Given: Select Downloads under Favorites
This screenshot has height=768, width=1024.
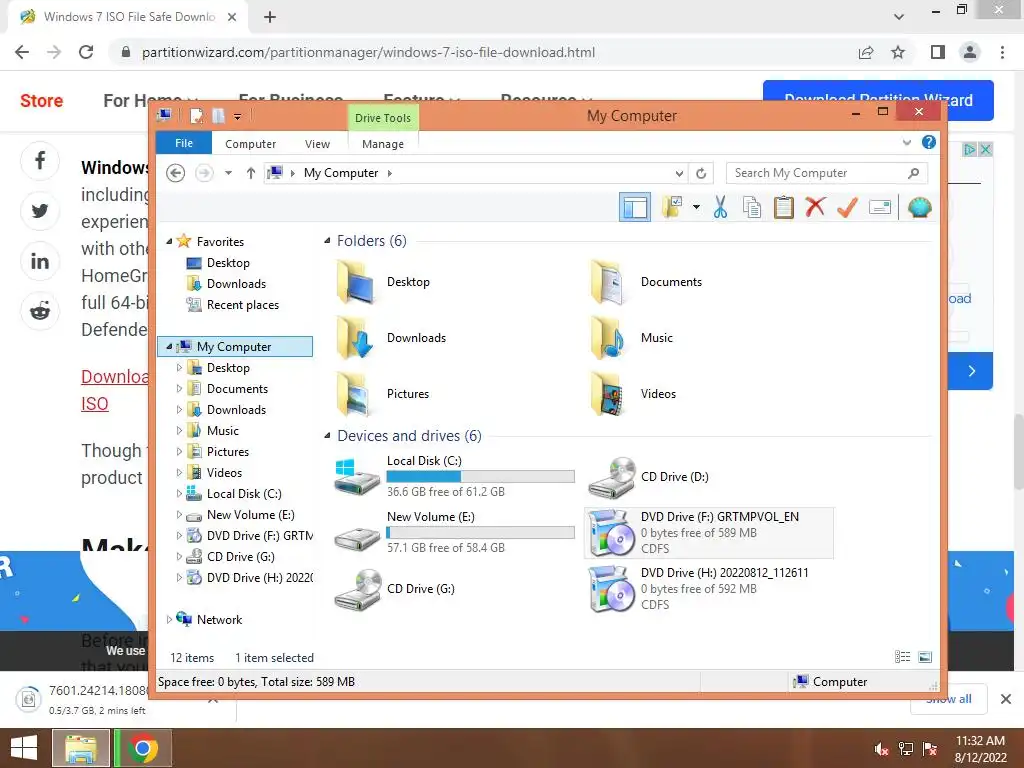Looking at the screenshot, I should point(236,283).
